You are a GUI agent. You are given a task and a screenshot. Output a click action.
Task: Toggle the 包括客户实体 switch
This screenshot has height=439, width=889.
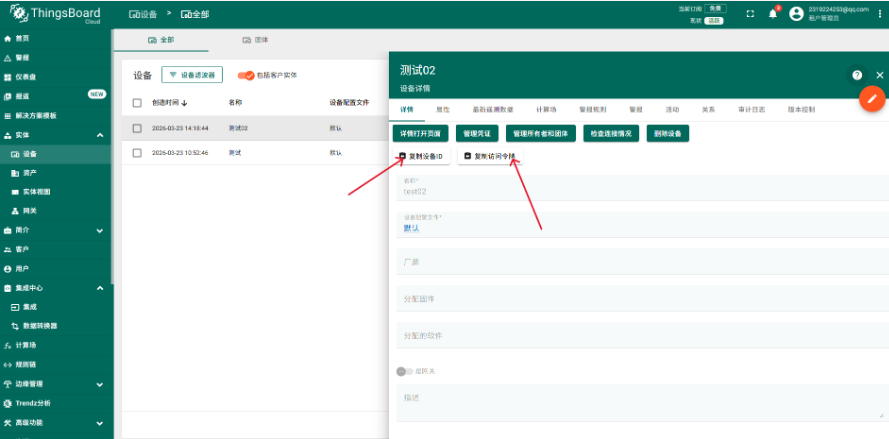click(246, 75)
